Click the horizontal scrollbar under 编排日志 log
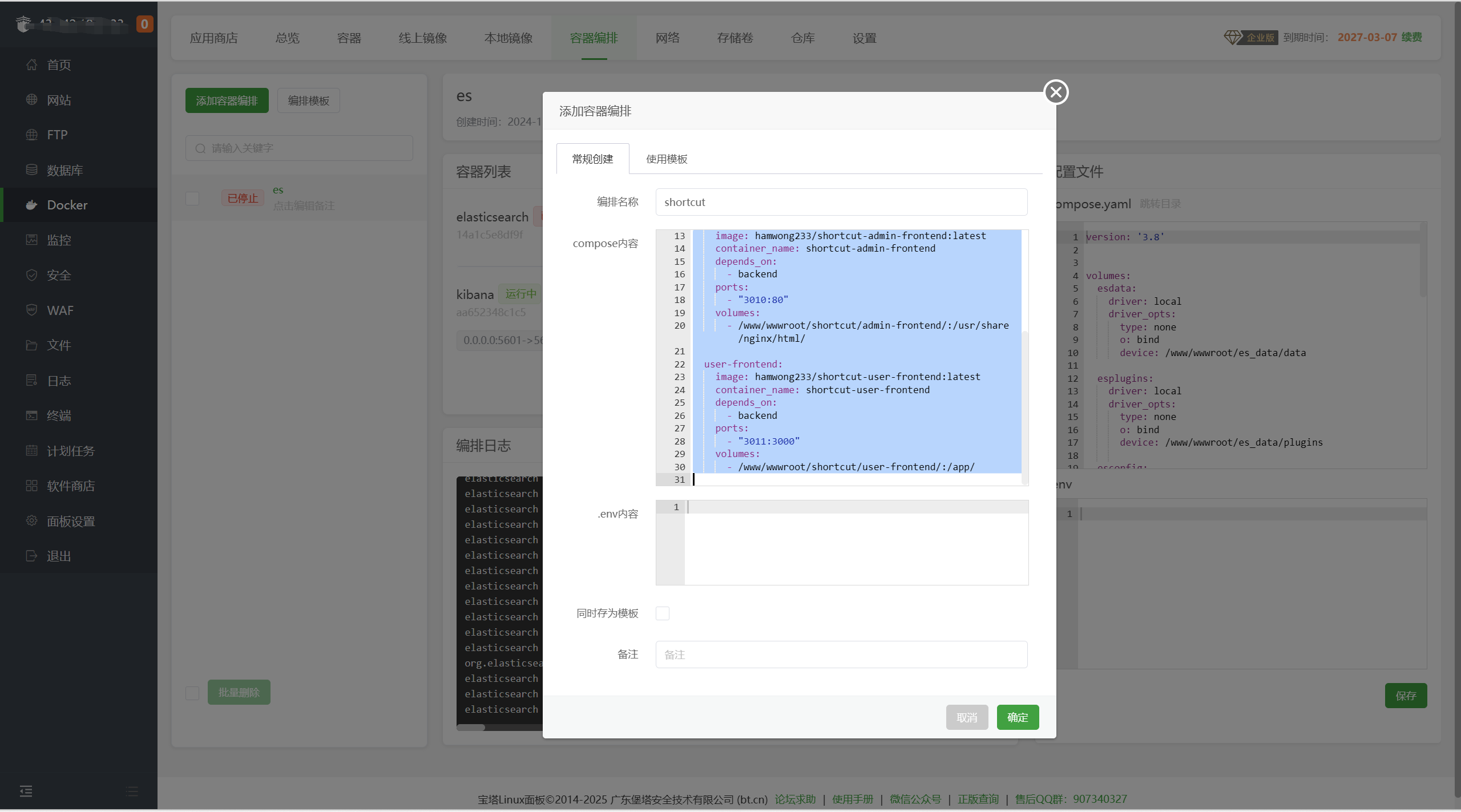 471,728
